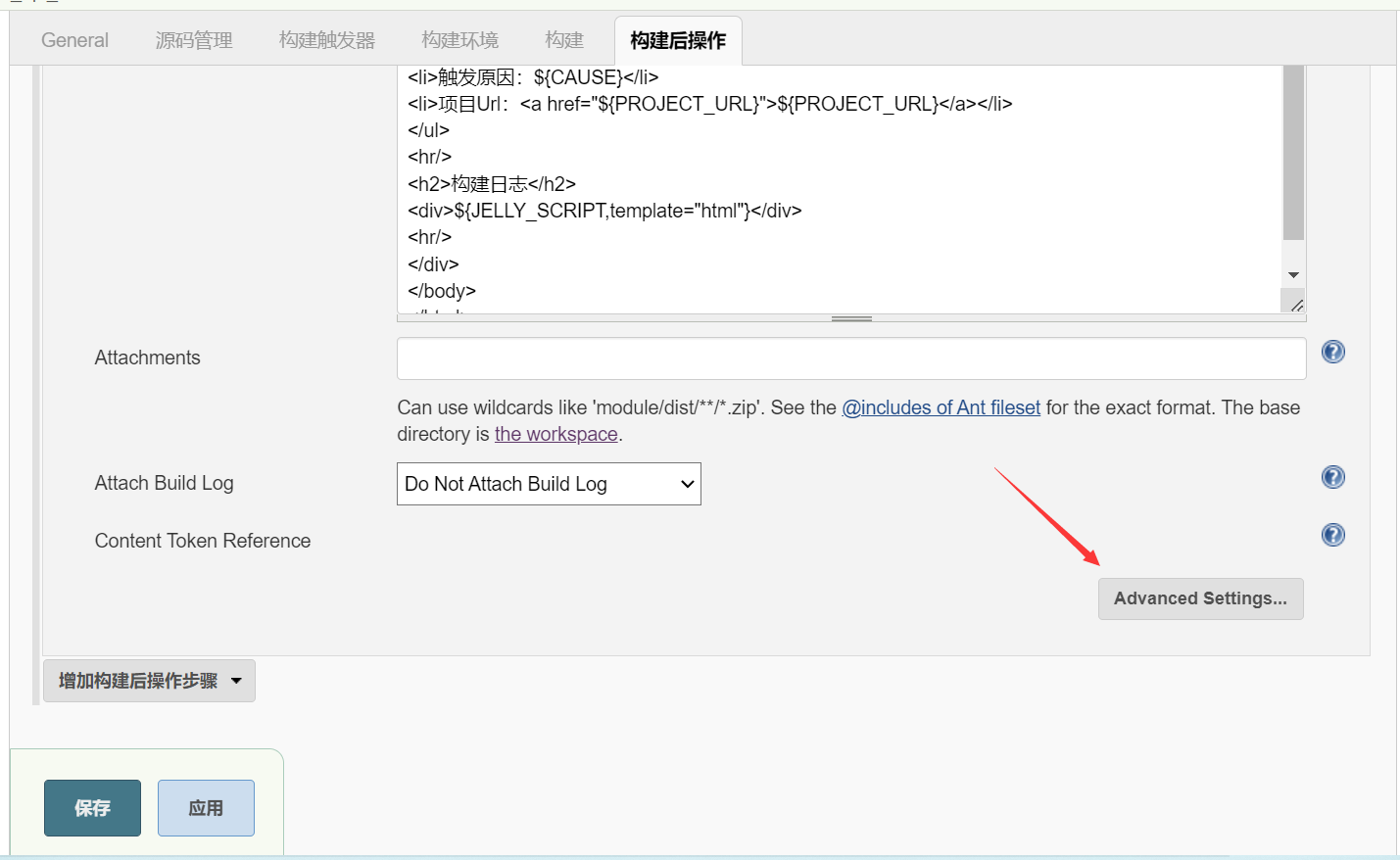Click the </body> line in textarea
Screen dimensions: 1400x860
coord(442,291)
